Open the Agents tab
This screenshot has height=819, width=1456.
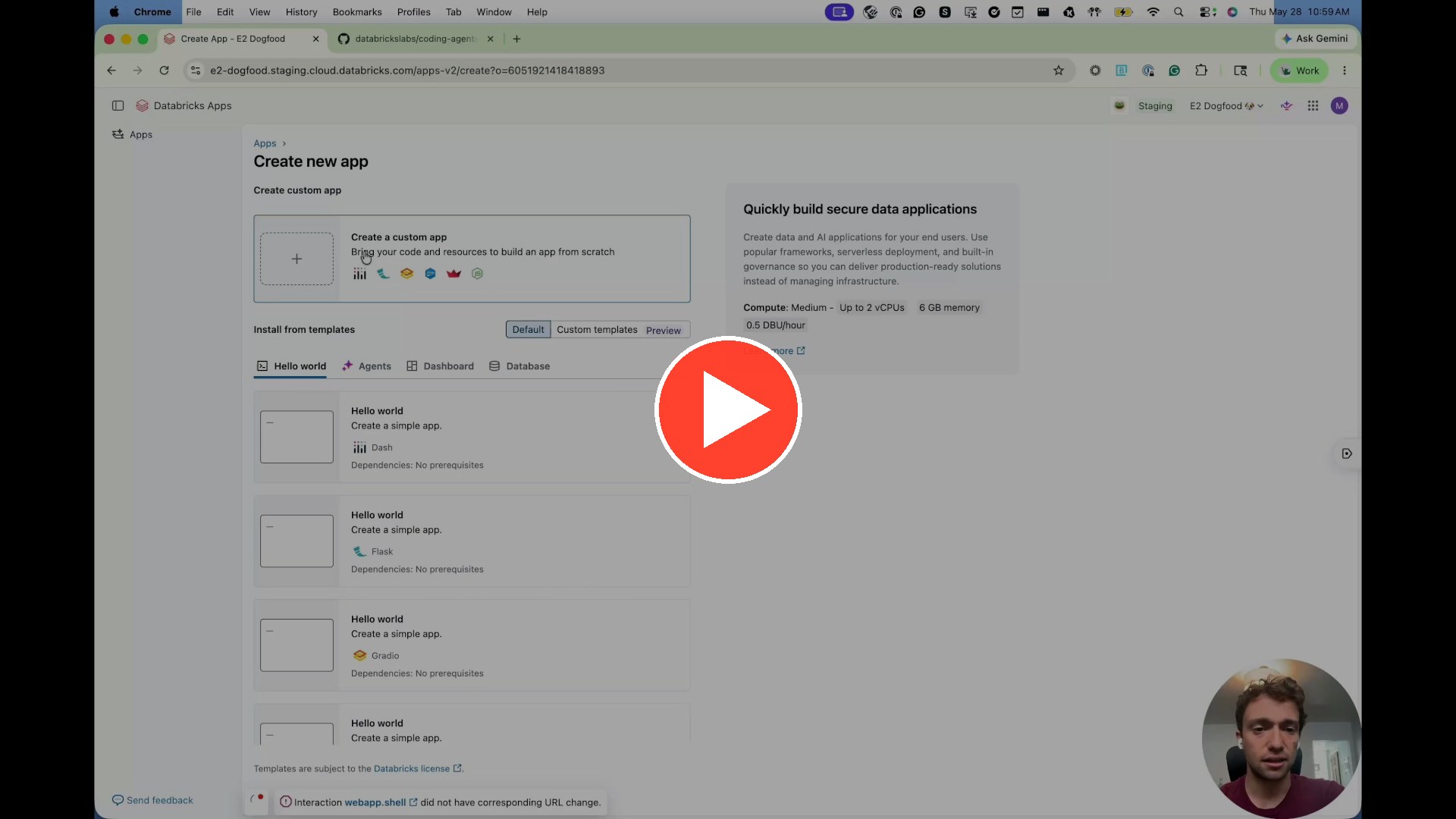click(366, 366)
